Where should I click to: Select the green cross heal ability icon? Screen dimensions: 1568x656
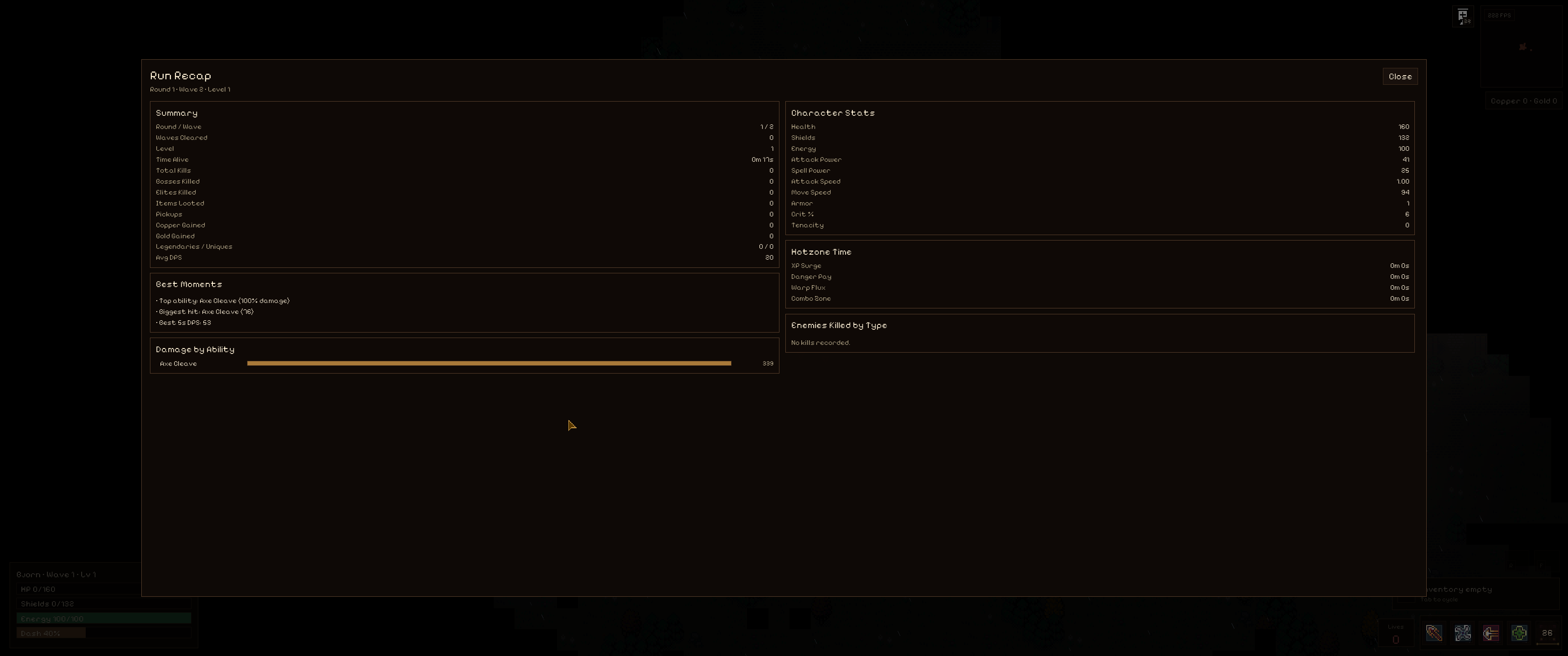[1519, 633]
